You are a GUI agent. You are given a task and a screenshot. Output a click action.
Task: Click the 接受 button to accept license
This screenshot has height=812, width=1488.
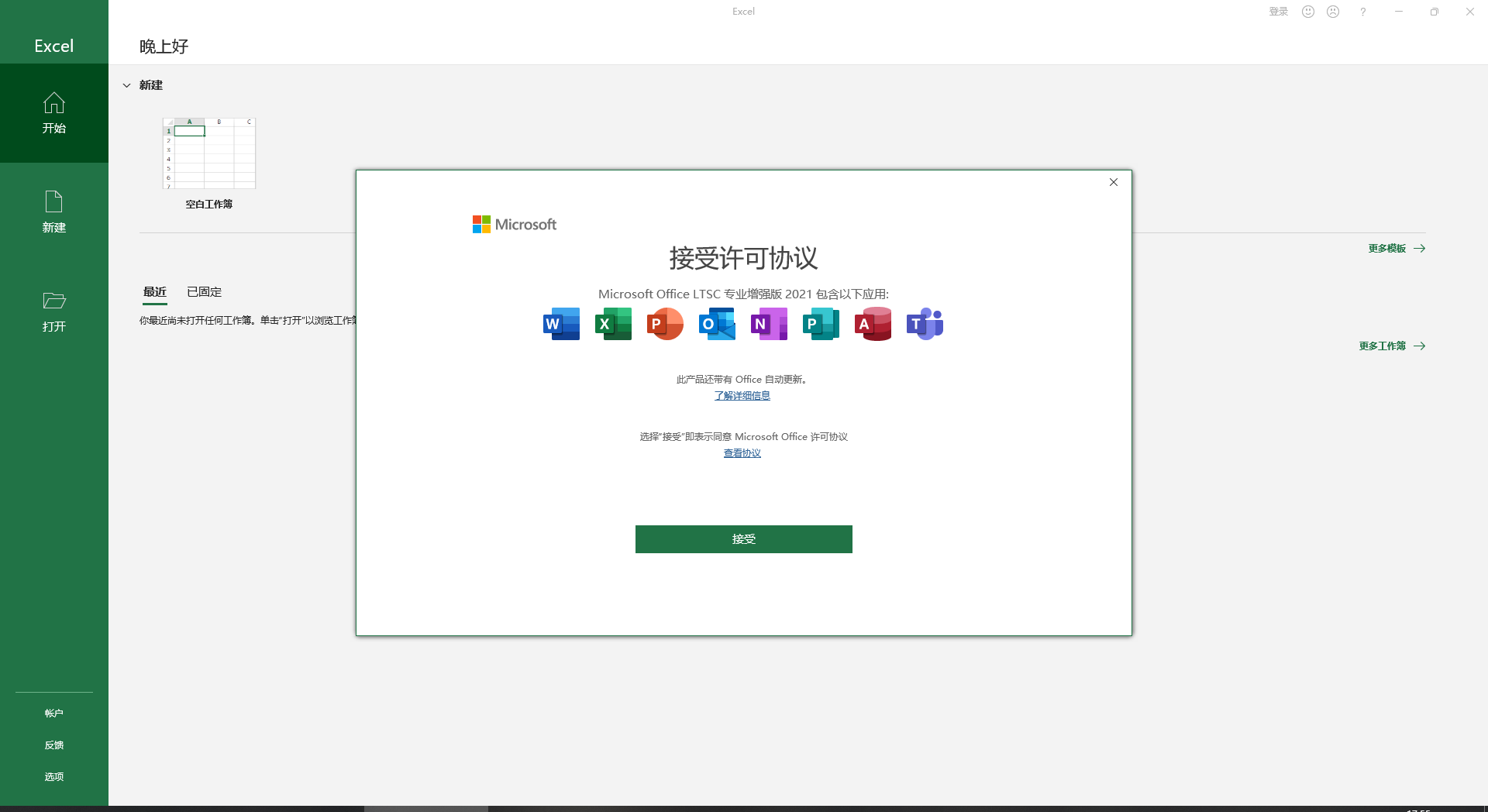click(x=742, y=538)
